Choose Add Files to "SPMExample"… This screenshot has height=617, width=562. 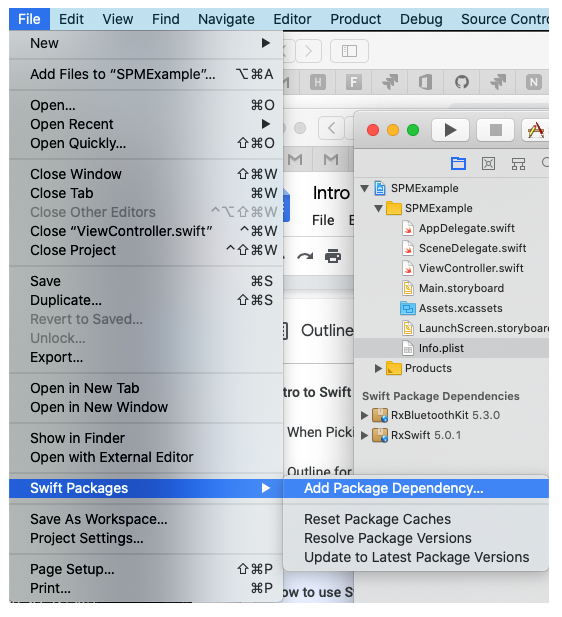pos(146,74)
